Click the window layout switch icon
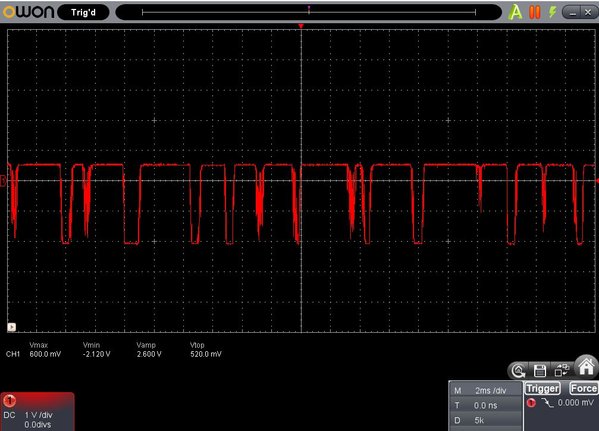The image size is (599, 431). [562, 370]
